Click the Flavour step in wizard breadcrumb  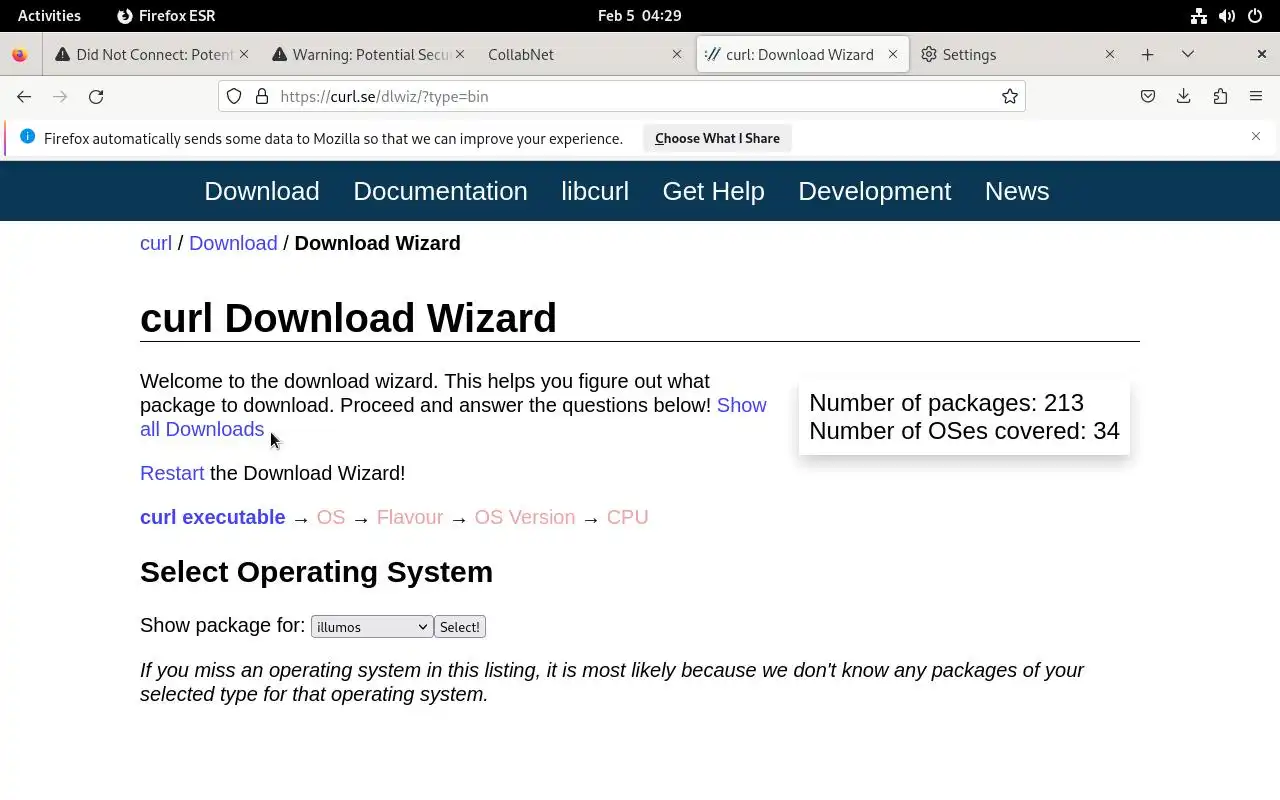point(410,517)
